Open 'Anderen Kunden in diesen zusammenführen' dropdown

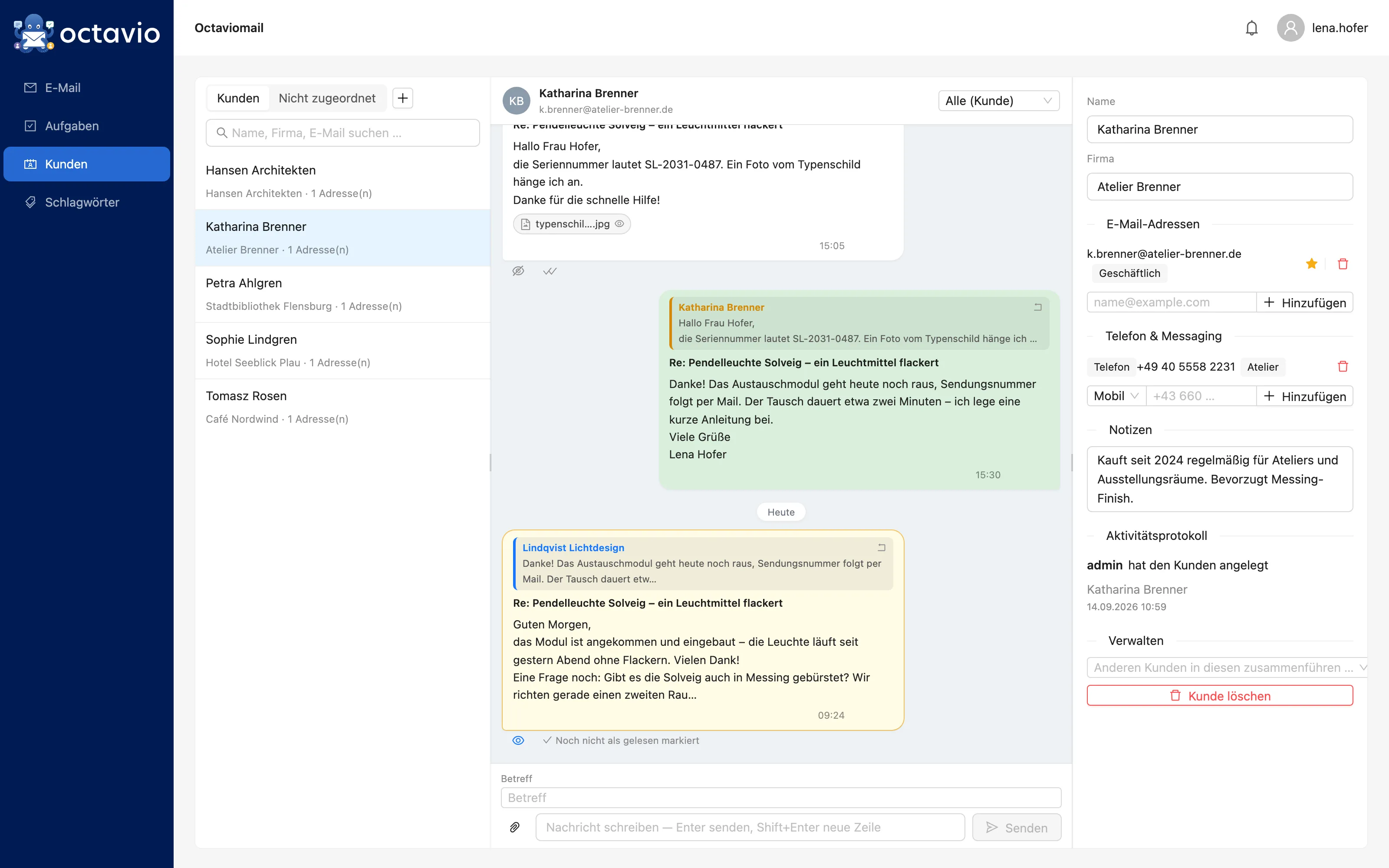[x=1227, y=667]
